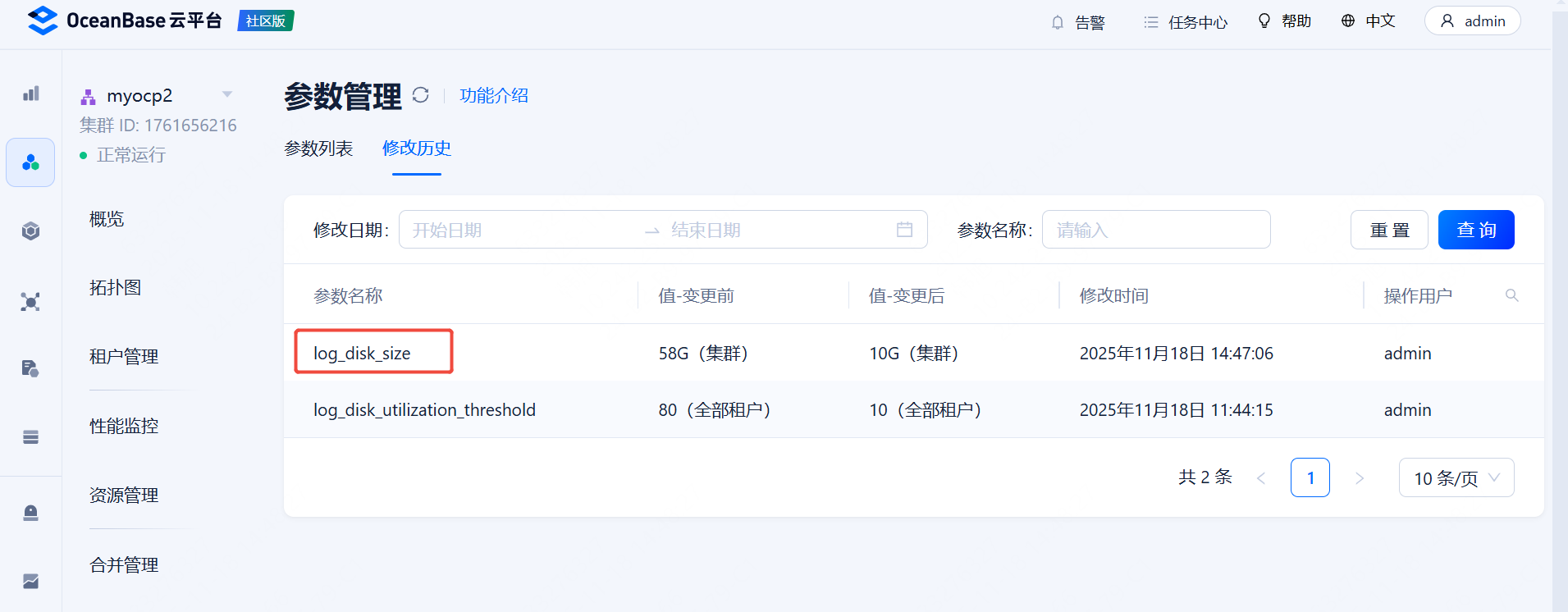Viewport: 1568px width, 612px height.
Task: Click the refresh icon beside 参数管理 title
Action: point(420,95)
